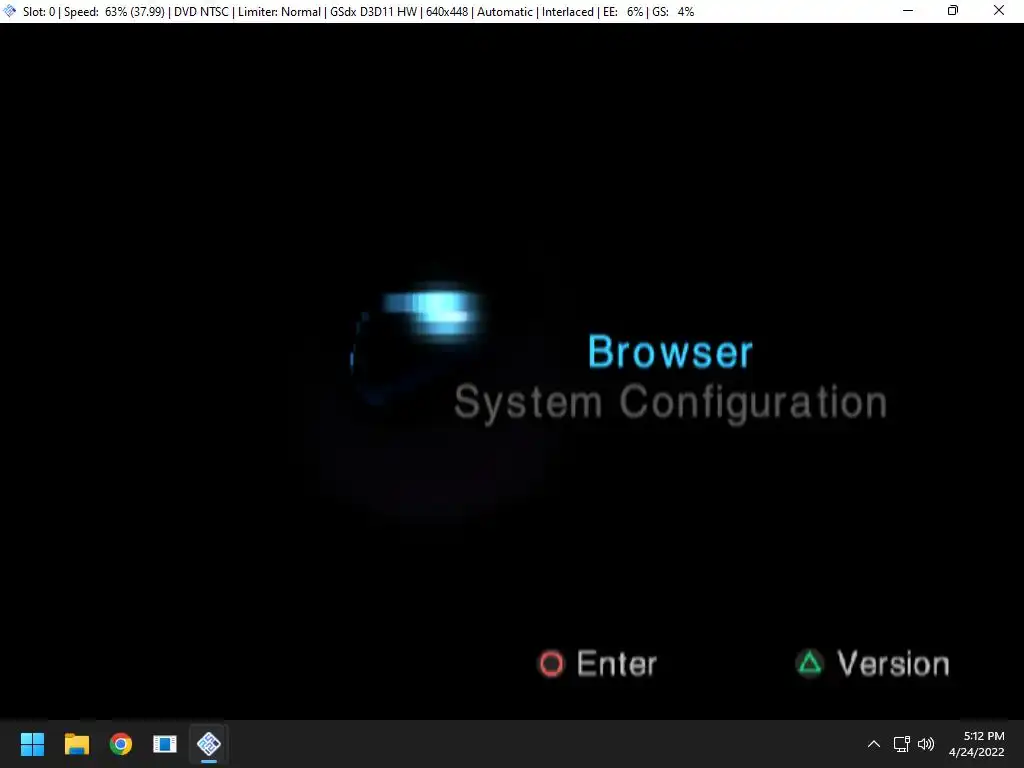
Task: Open the blue window app on taskbar
Action: (x=165, y=744)
